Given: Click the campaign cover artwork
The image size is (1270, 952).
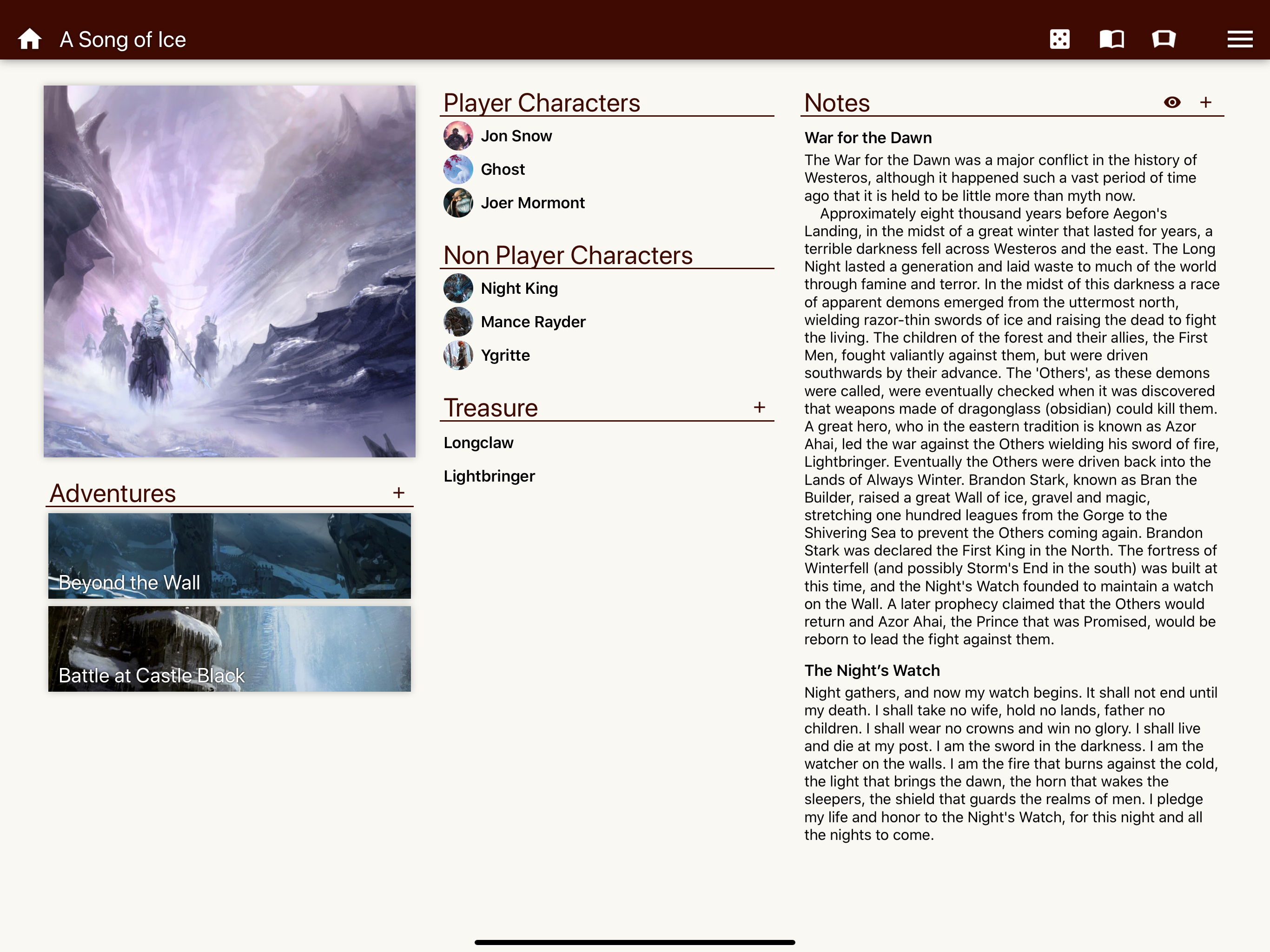Looking at the screenshot, I should (229, 271).
